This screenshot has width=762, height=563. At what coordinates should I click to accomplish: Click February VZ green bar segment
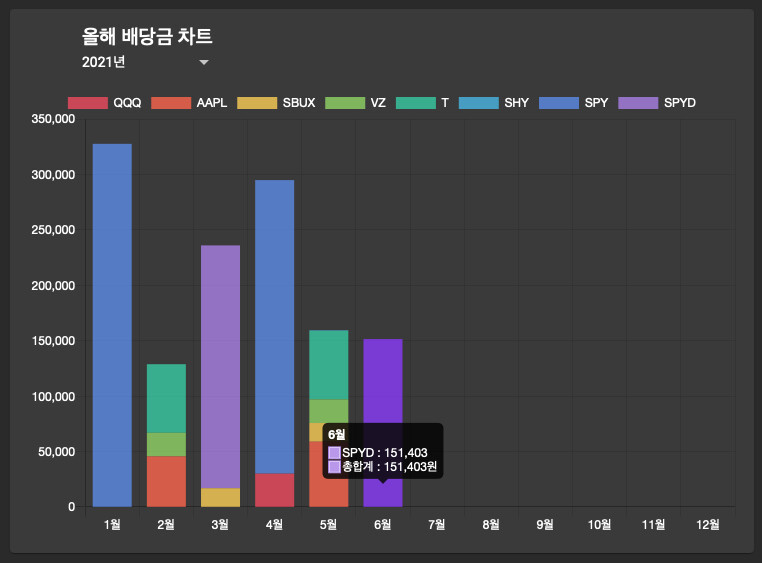coord(166,444)
